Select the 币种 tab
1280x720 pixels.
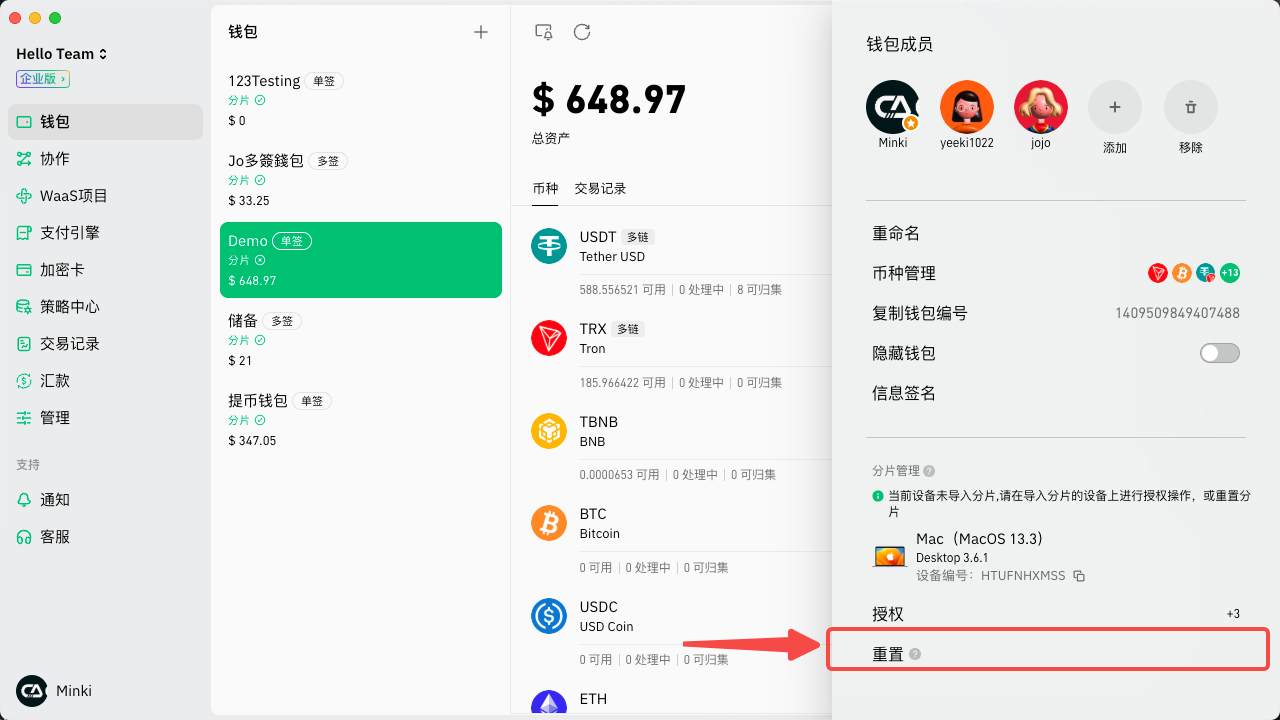pos(545,188)
